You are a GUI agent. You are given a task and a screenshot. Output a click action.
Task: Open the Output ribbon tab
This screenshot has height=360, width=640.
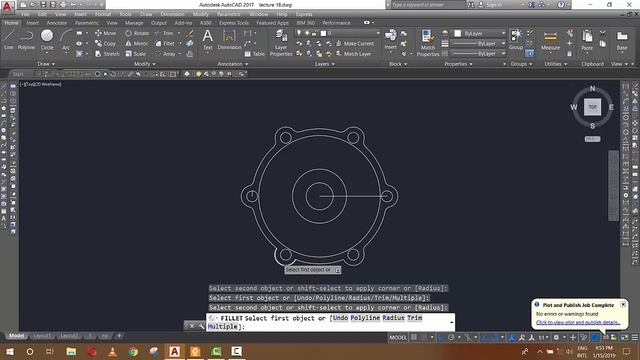159,23
